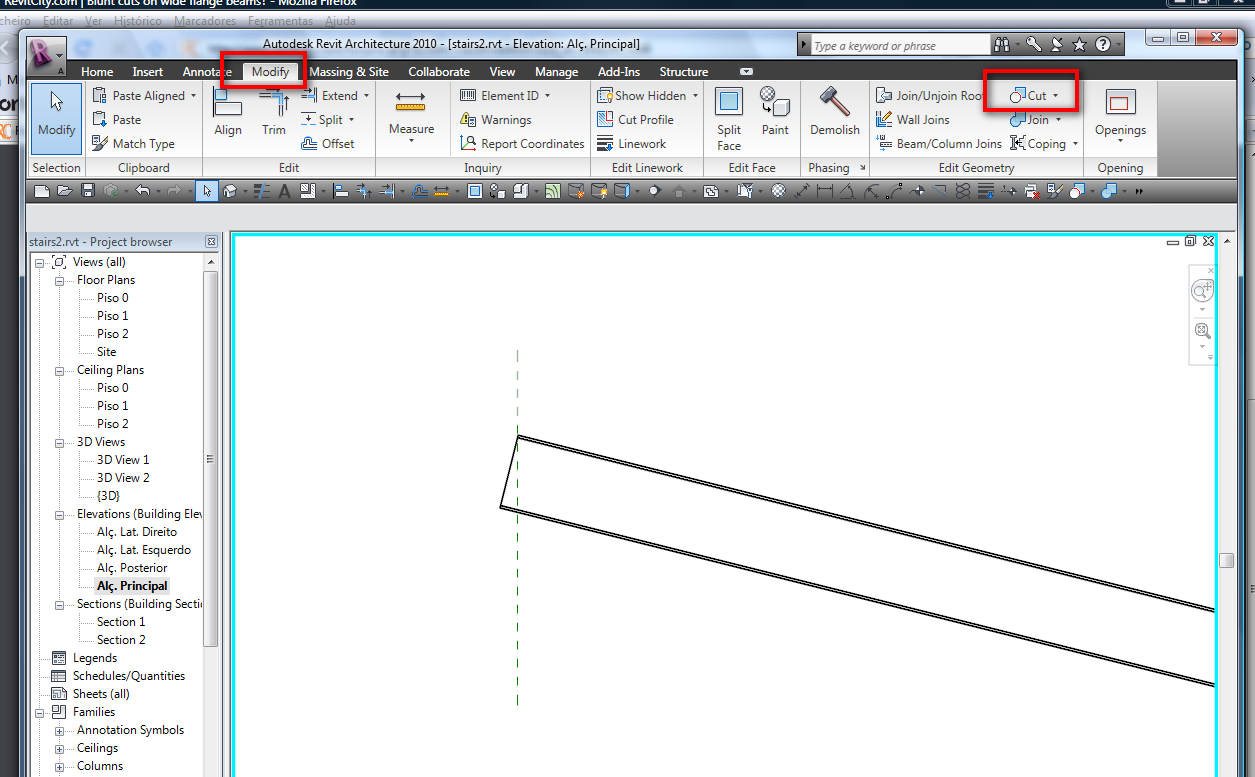Screen dimensions: 1255x777
Task: Click the Match Type tool
Action: click(x=133, y=144)
